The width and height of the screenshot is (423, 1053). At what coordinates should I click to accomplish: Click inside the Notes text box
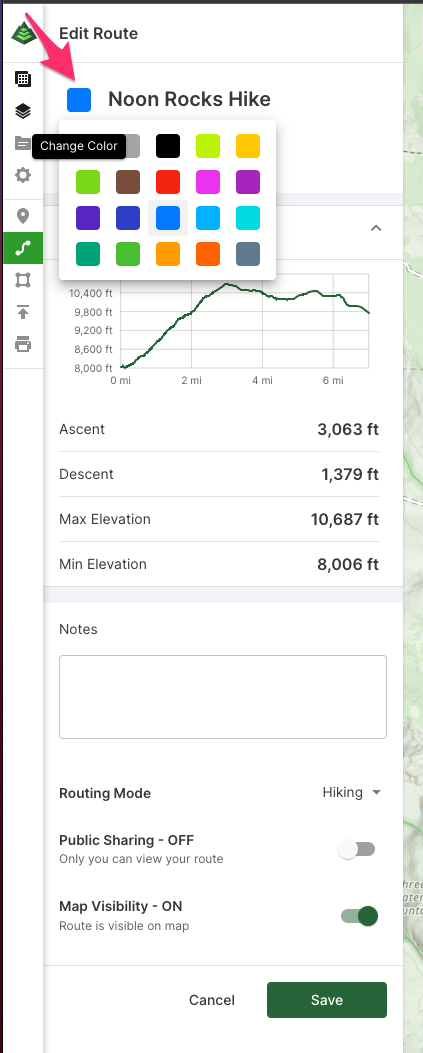tap(223, 697)
